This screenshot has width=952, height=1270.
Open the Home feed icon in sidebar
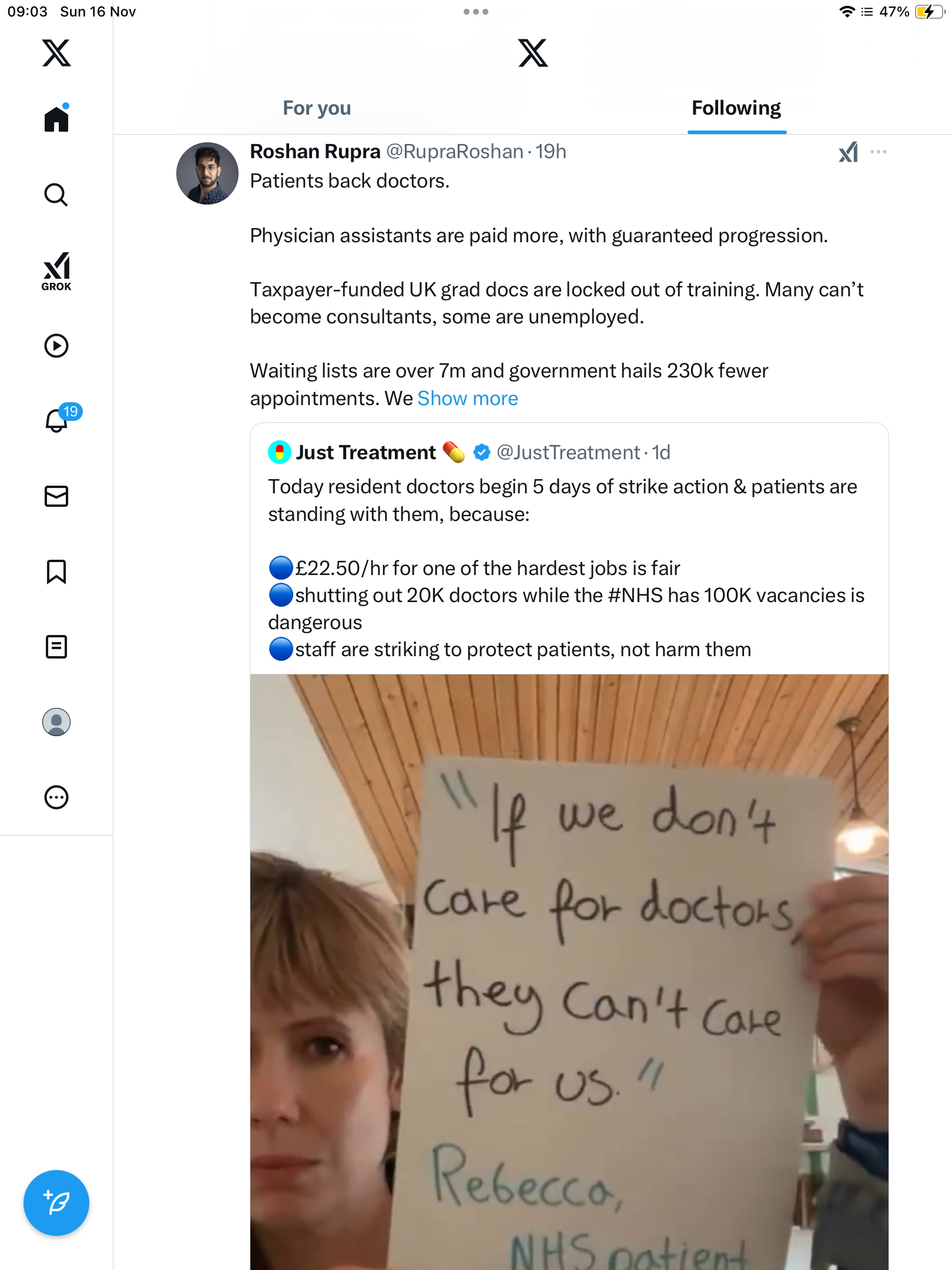tap(56, 119)
